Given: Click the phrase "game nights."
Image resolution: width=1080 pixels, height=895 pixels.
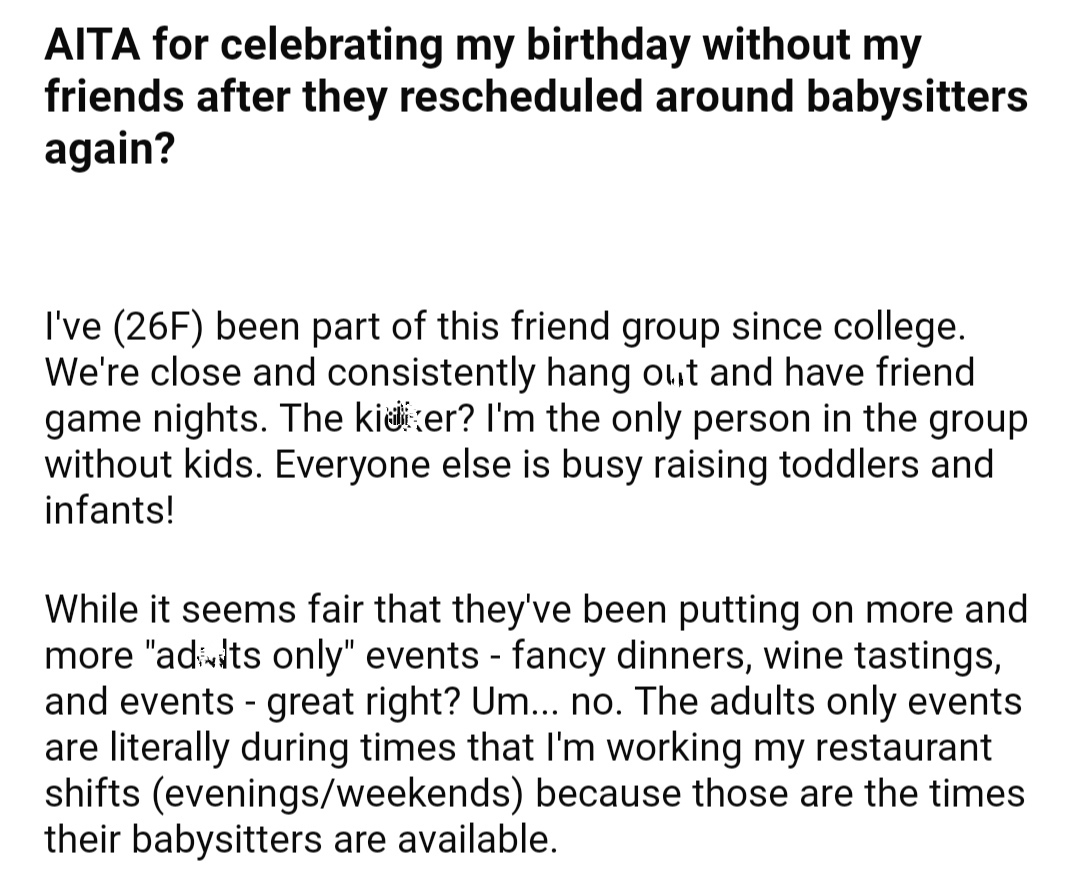Looking at the screenshot, I should tap(156, 420).
